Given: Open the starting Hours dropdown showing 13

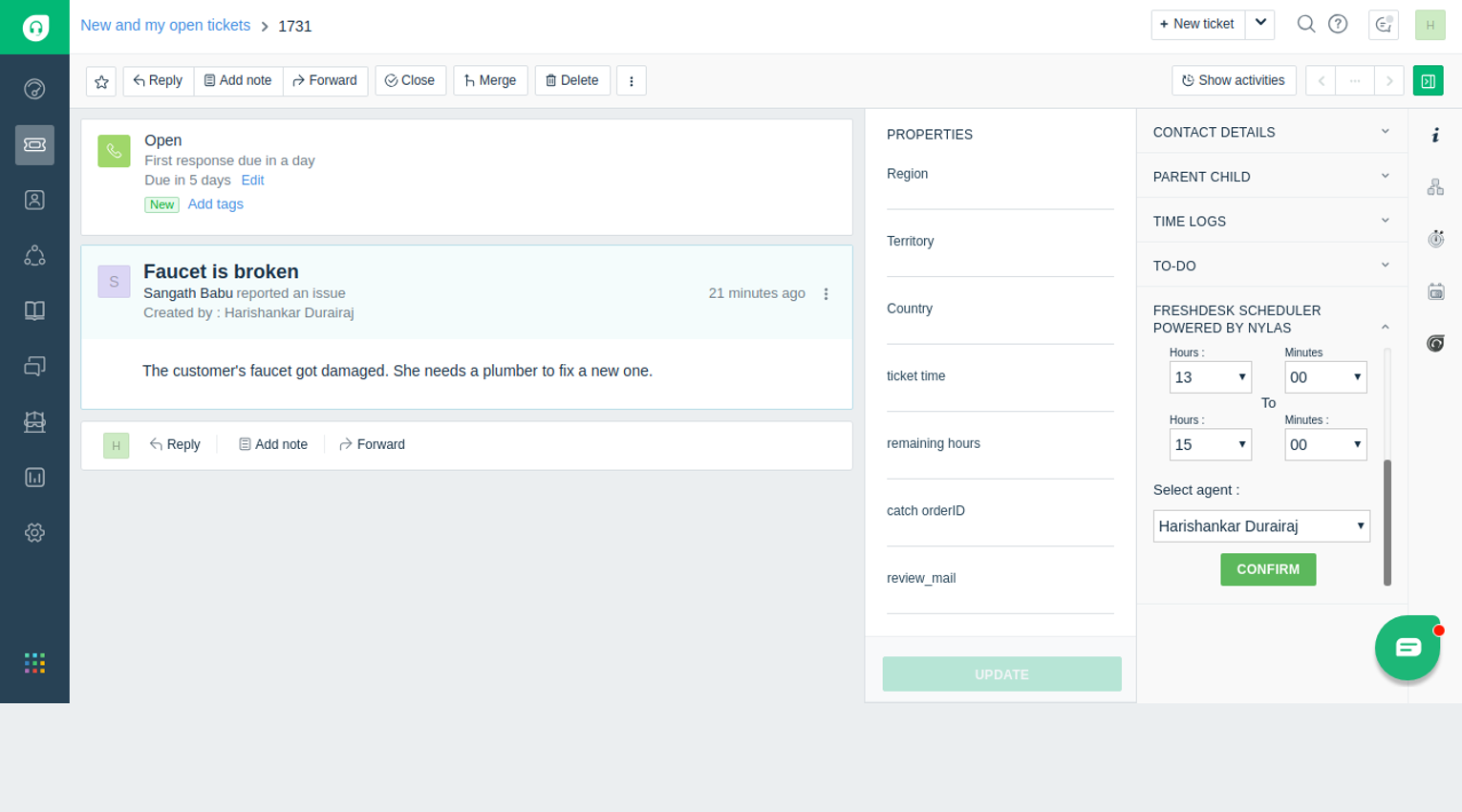Looking at the screenshot, I should (1210, 376).
